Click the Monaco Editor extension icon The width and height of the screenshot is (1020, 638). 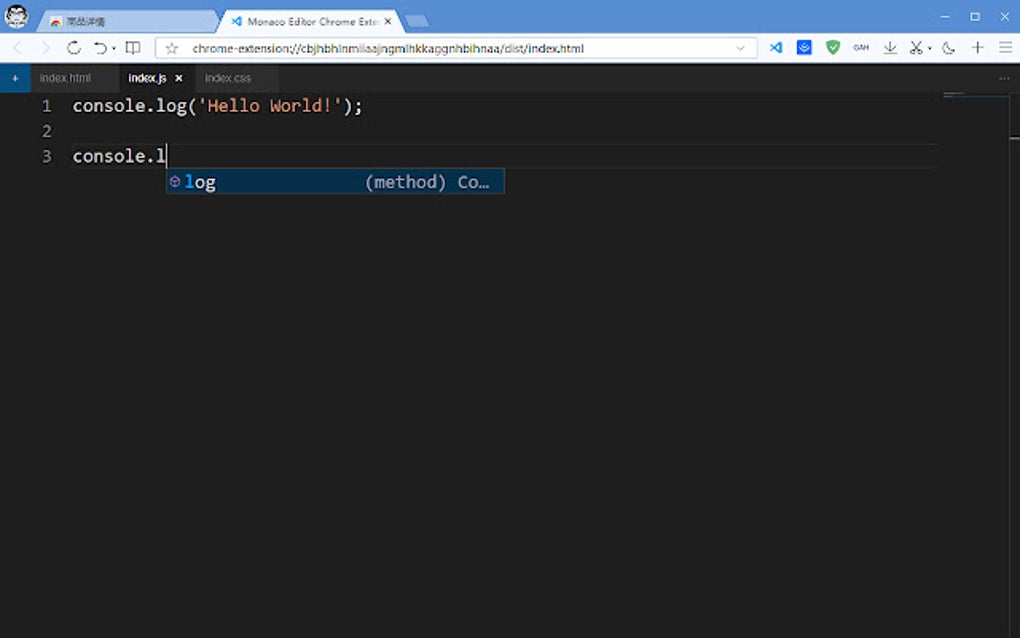coord(776,47)
